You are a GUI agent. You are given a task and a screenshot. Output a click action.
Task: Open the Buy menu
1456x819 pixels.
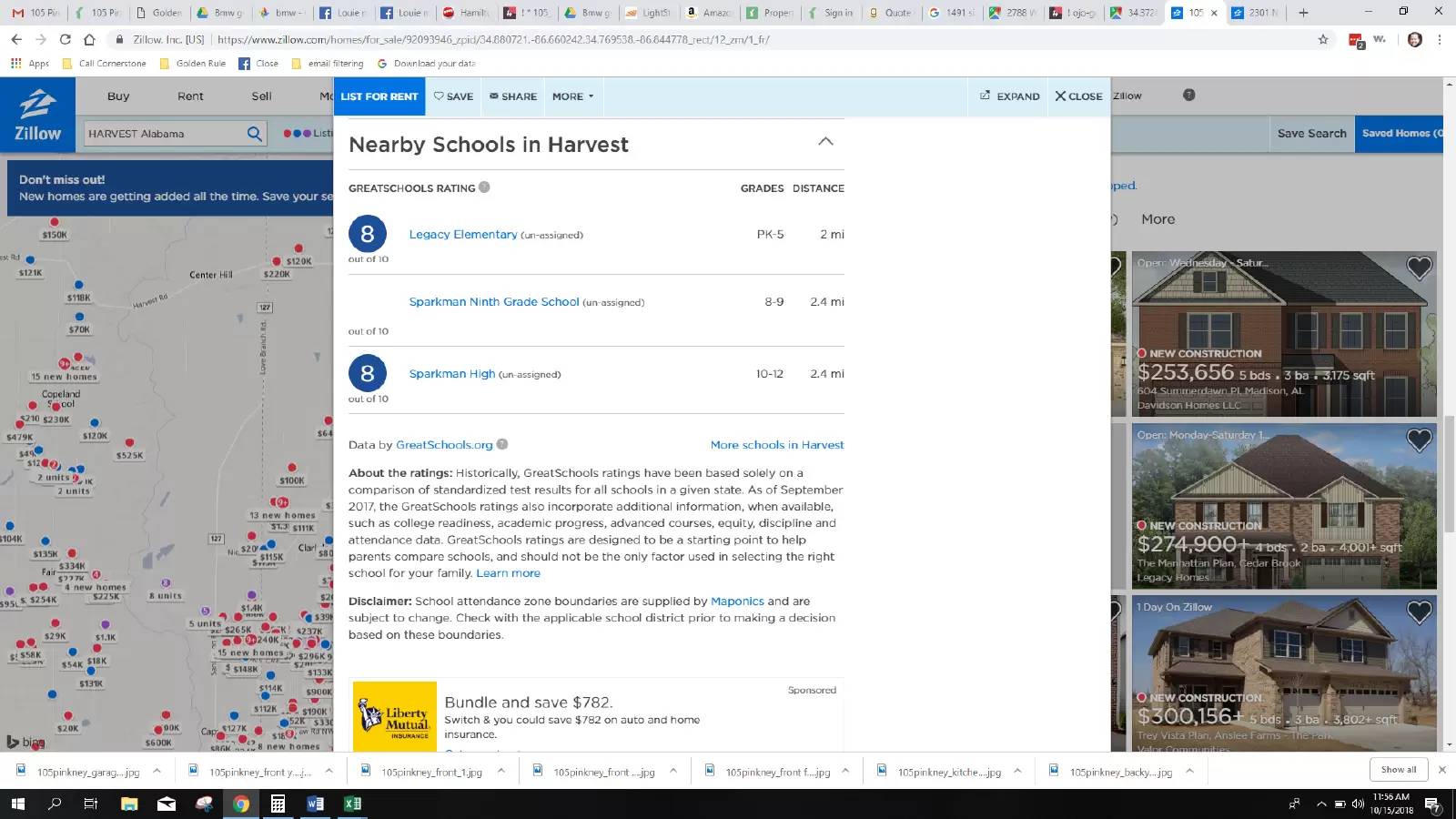tap(118, 96)
